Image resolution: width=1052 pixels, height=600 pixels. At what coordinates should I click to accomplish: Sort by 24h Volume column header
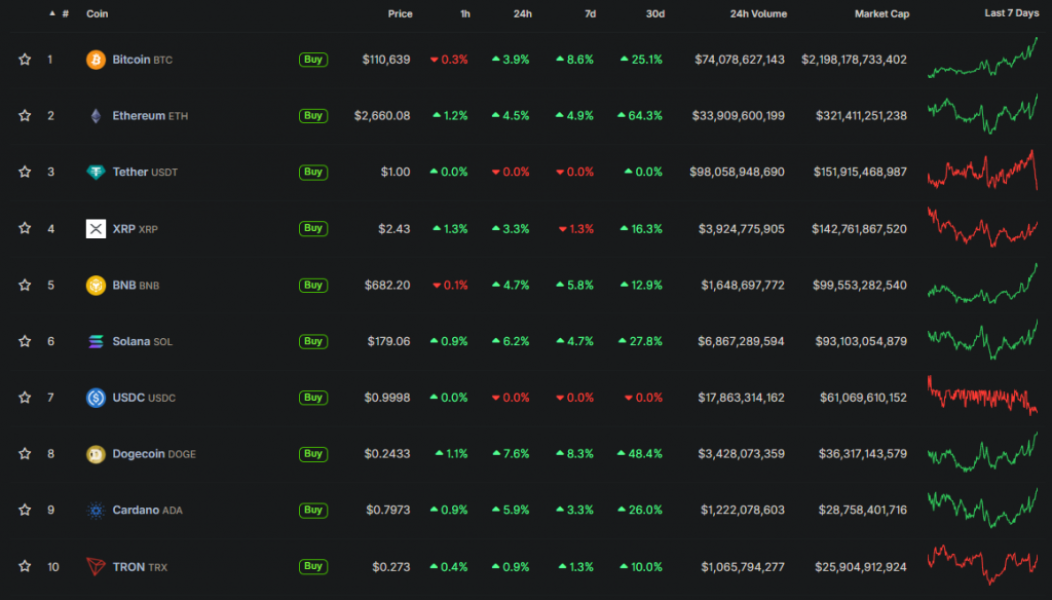pyautogui.click(x=757, y=14)
